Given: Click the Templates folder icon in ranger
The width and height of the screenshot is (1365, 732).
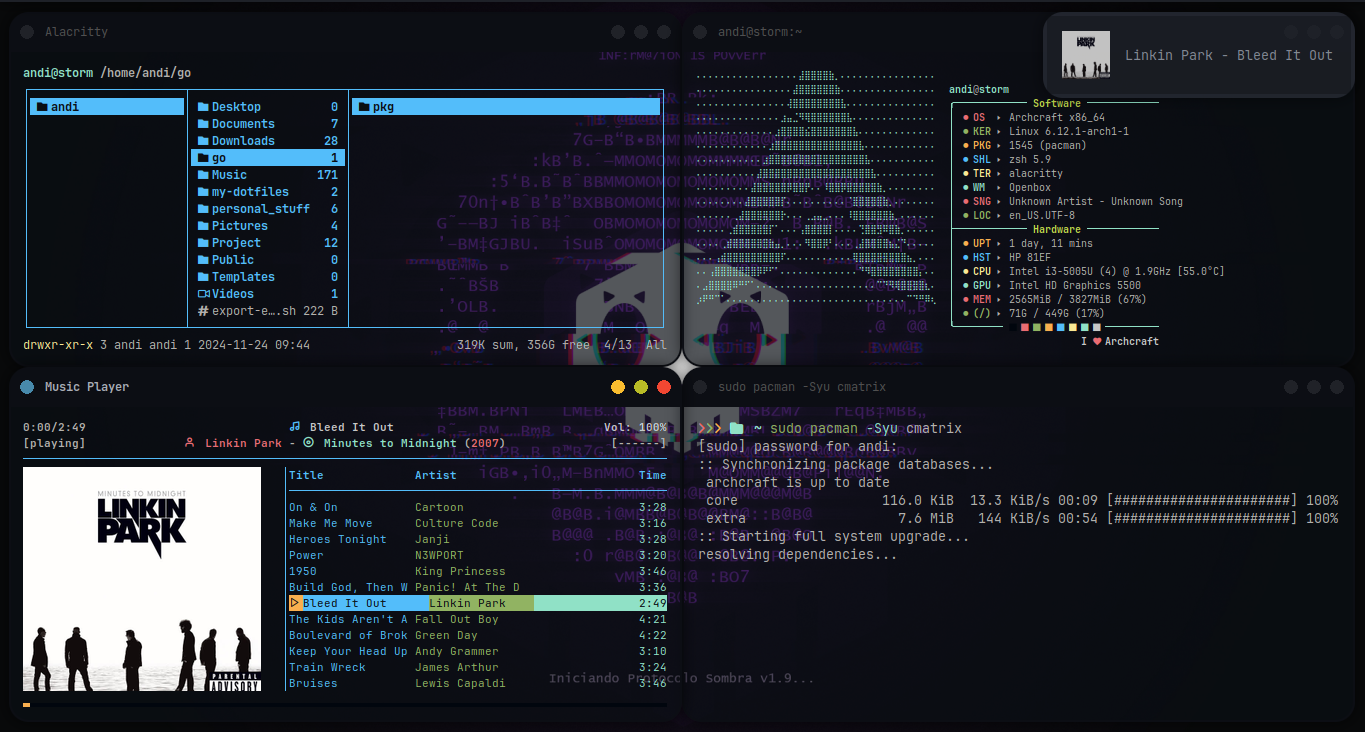Looking at the screenshot, I should click(x=203, y=277).
